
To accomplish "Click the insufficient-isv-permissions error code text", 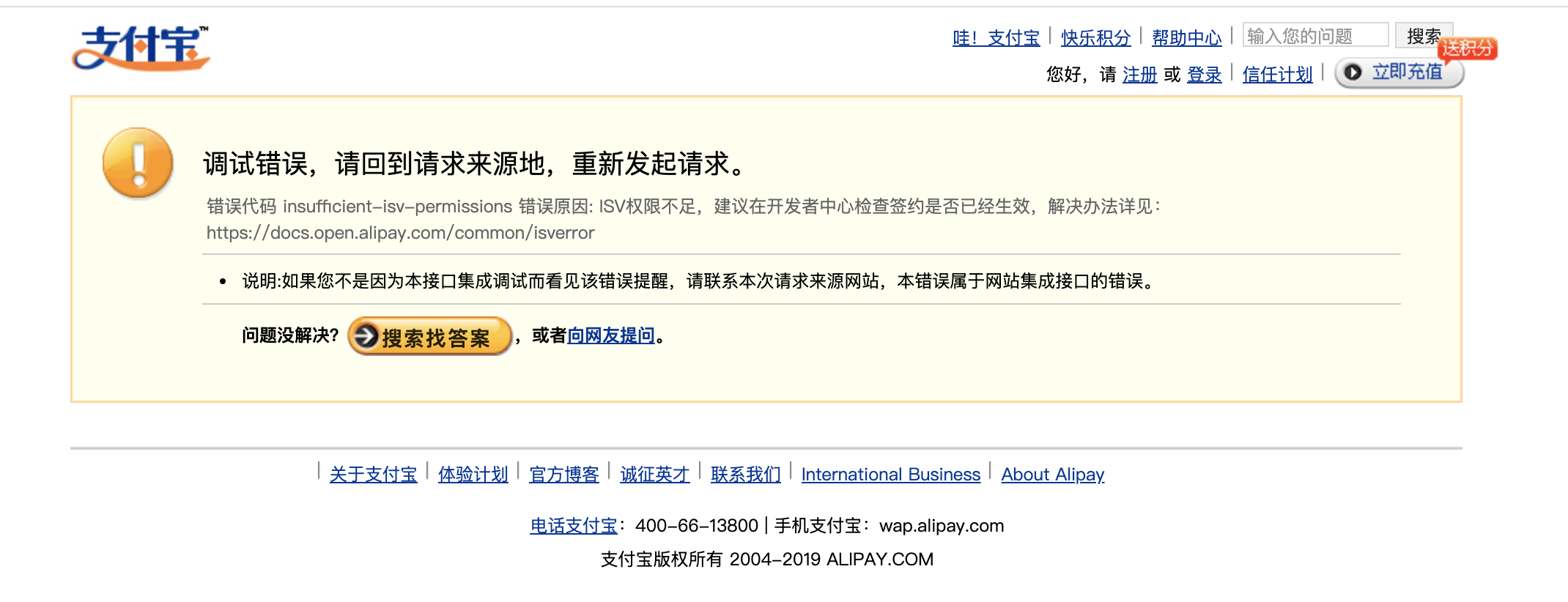I will tap(397, 207).
